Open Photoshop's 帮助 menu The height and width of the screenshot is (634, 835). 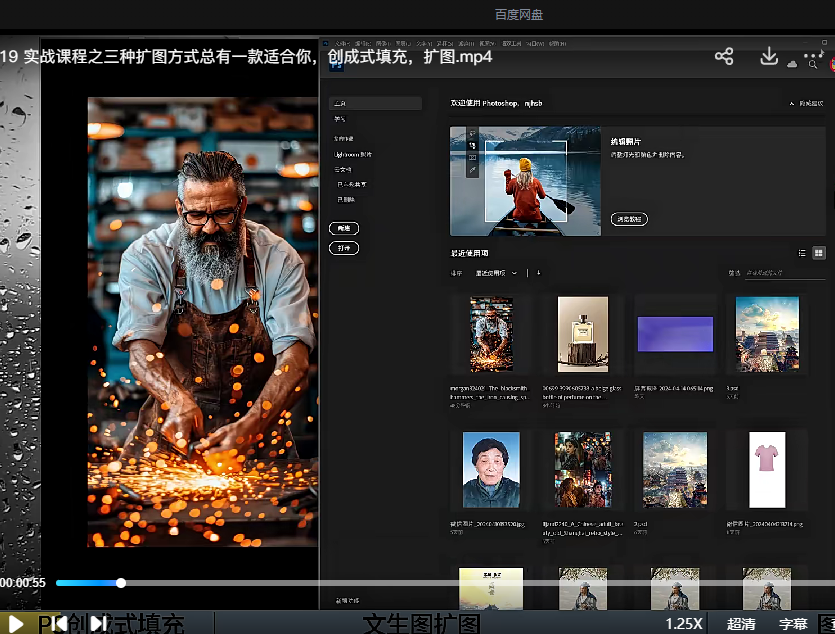[558, 43]
